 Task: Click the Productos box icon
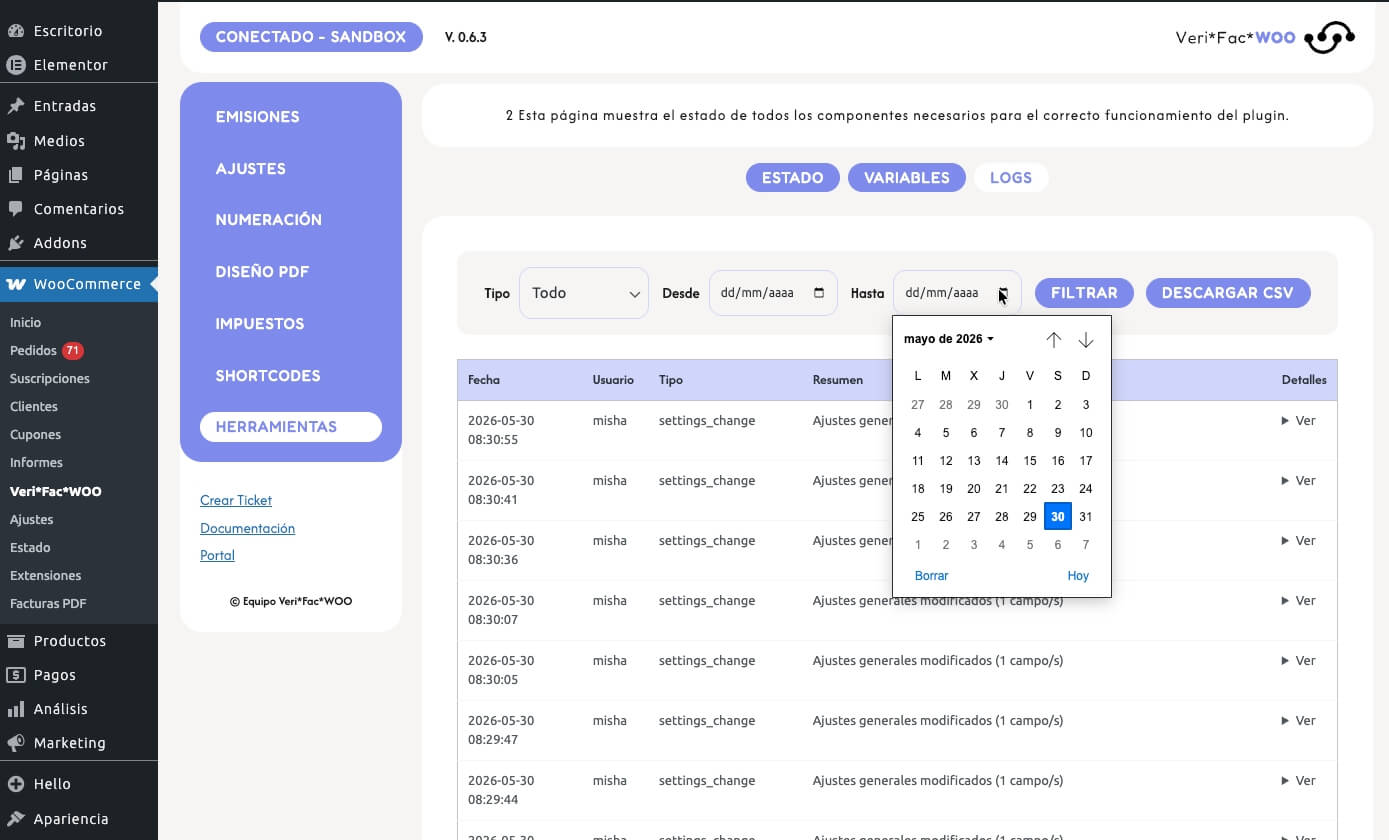16,641
